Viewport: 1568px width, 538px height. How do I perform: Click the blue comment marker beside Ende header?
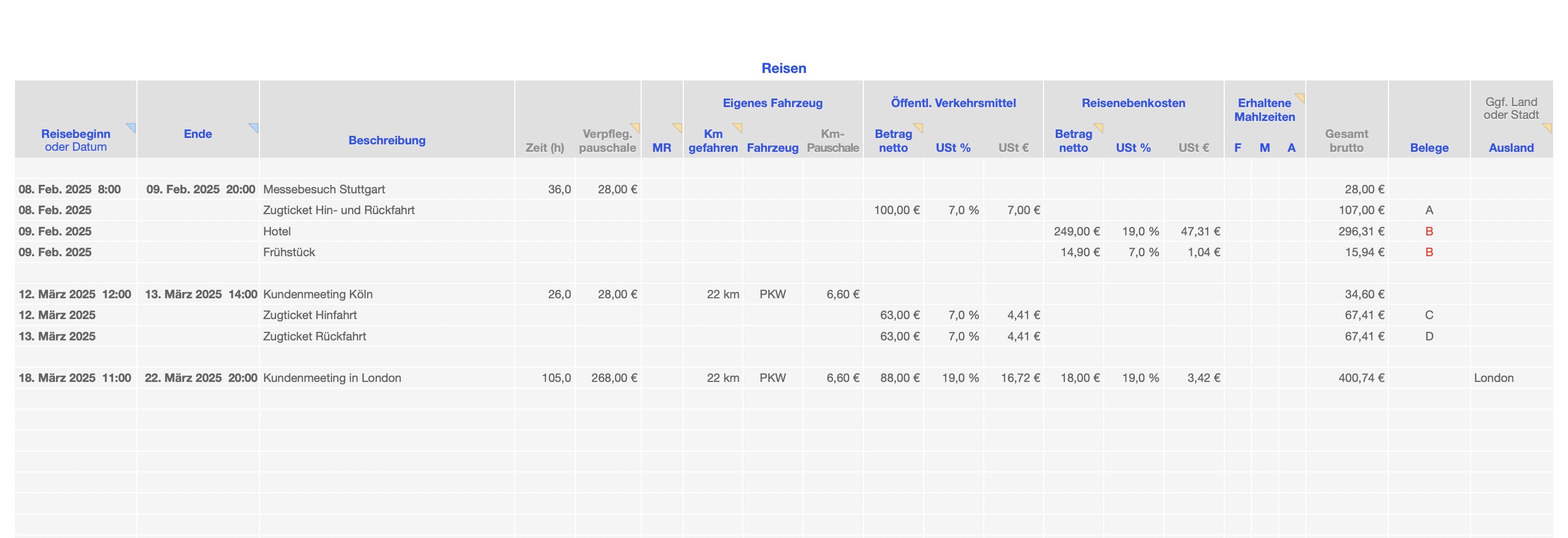254,127
